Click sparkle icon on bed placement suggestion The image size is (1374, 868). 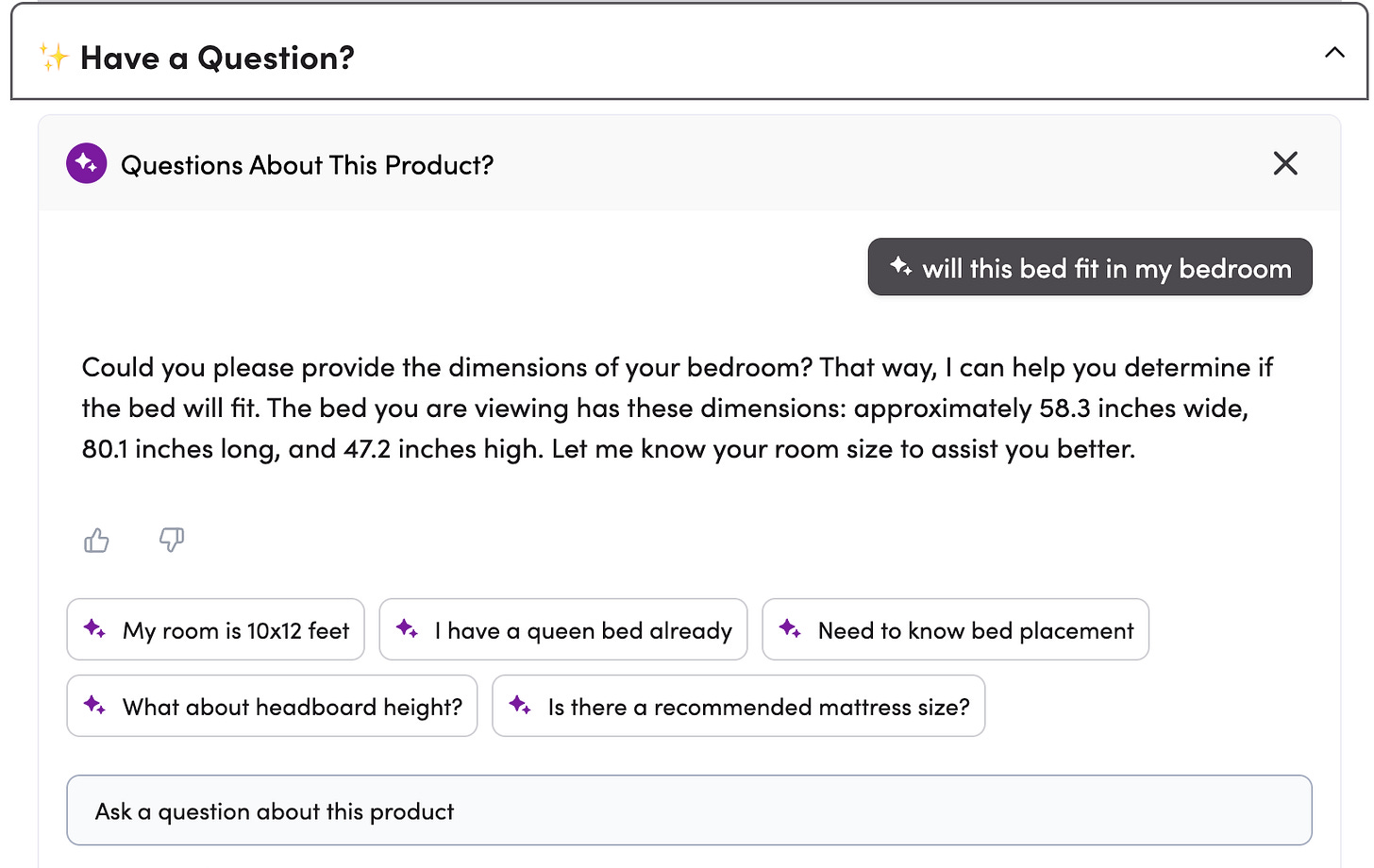click(790, 628)
